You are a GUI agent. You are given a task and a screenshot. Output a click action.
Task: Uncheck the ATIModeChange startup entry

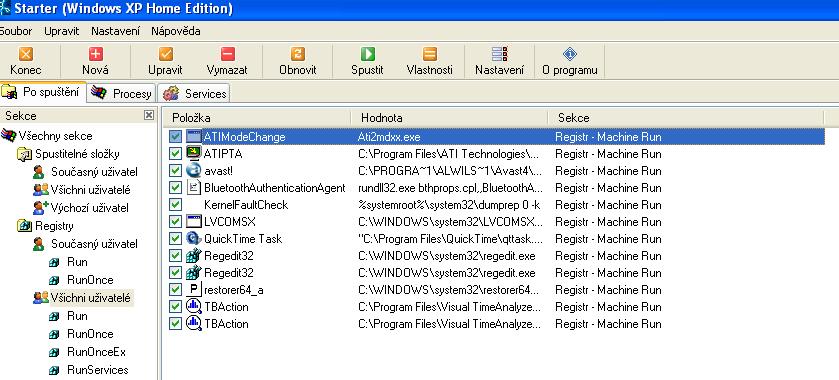click(175, 136)
